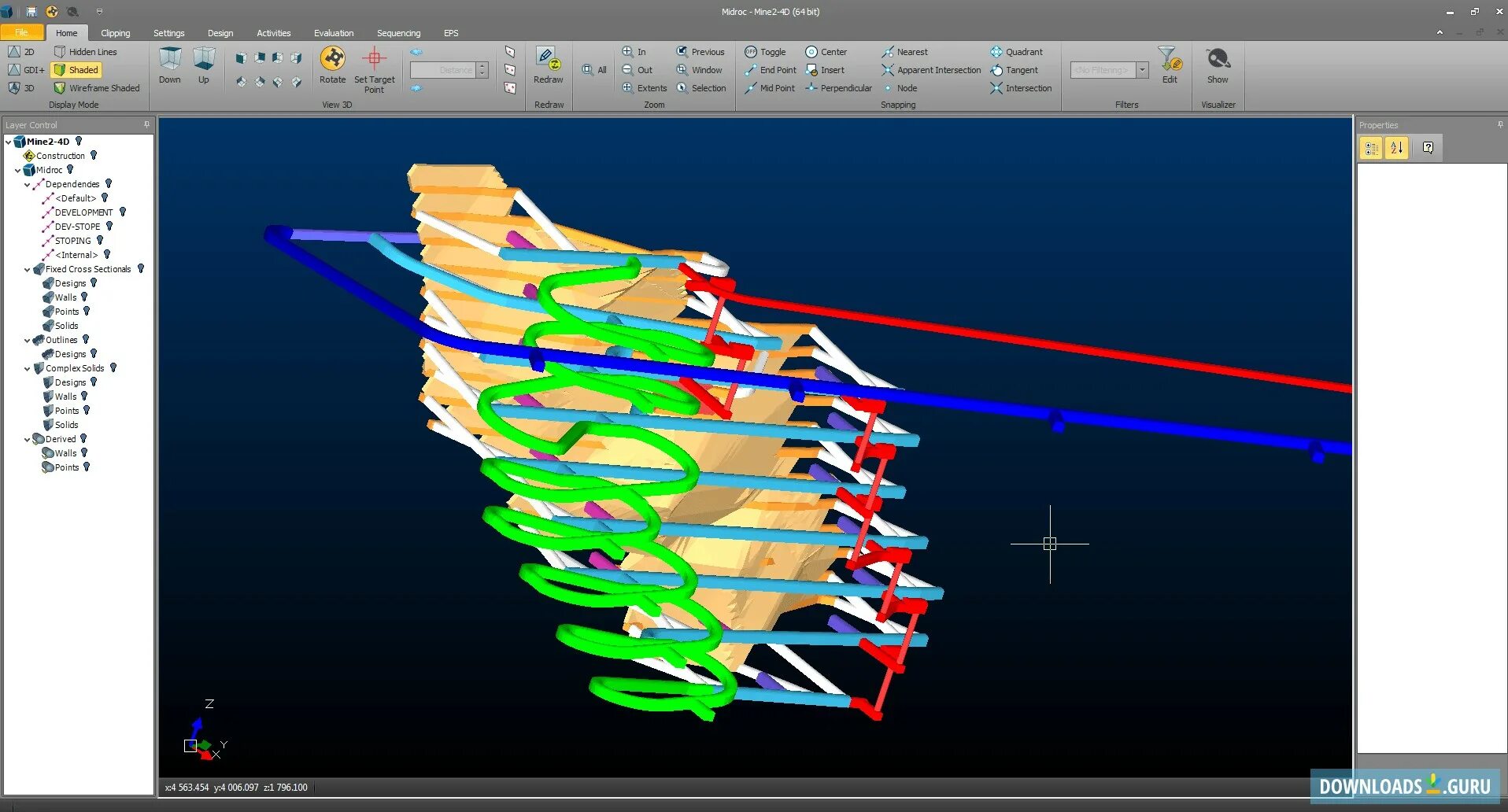
Task: Collapse the Complex Solids node
Action: pyautogui.click(x=27, y=369)
